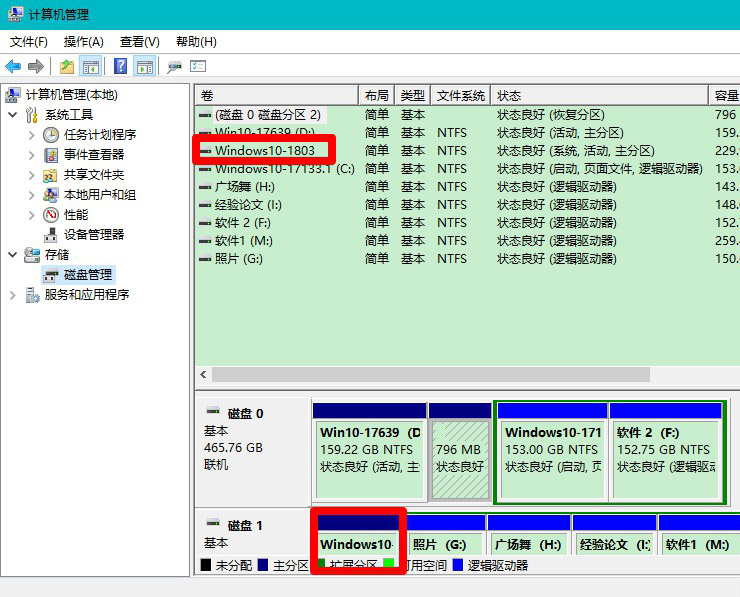Toggle the Show/Hide Console Tree icon
The height and width of the screenshot is (597, 740).
click(x=90, y=66)
